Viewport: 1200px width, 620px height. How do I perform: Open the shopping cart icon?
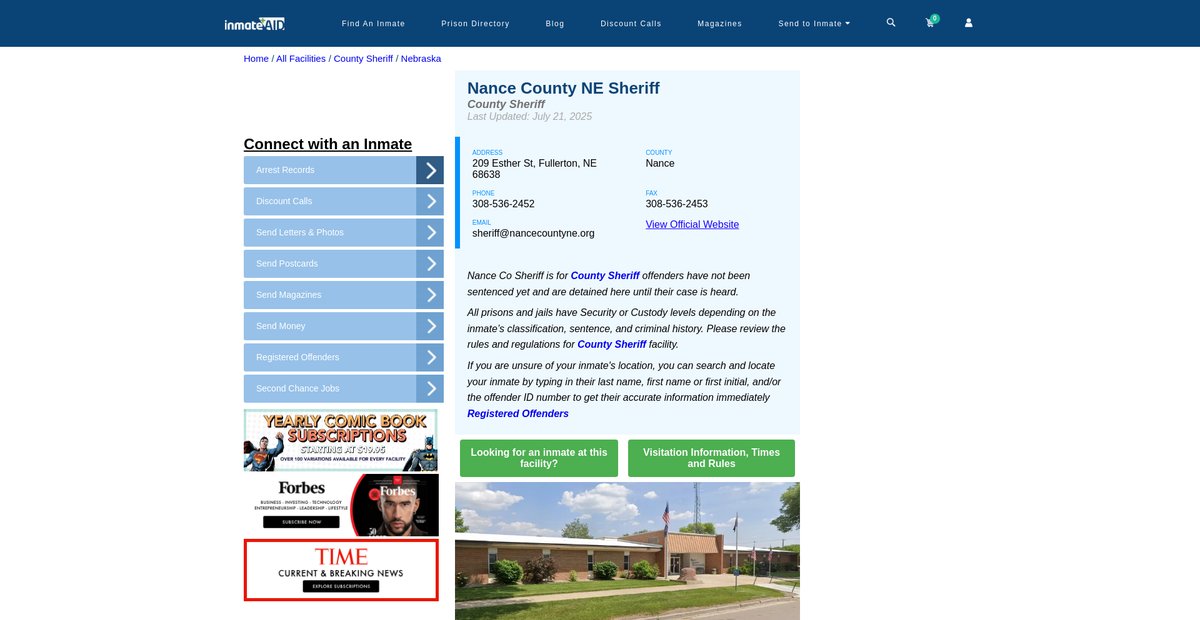point(930,22)
